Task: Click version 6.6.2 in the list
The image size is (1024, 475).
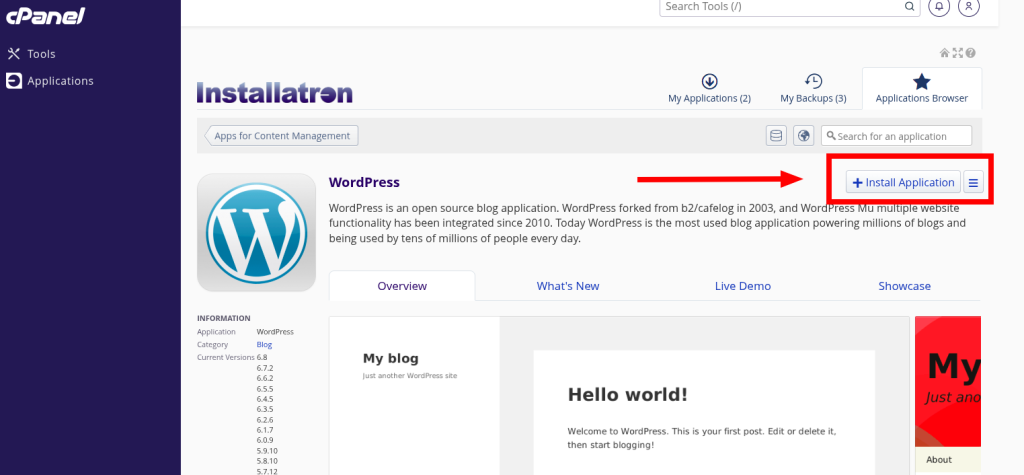Action: click(x=264, y=378)
